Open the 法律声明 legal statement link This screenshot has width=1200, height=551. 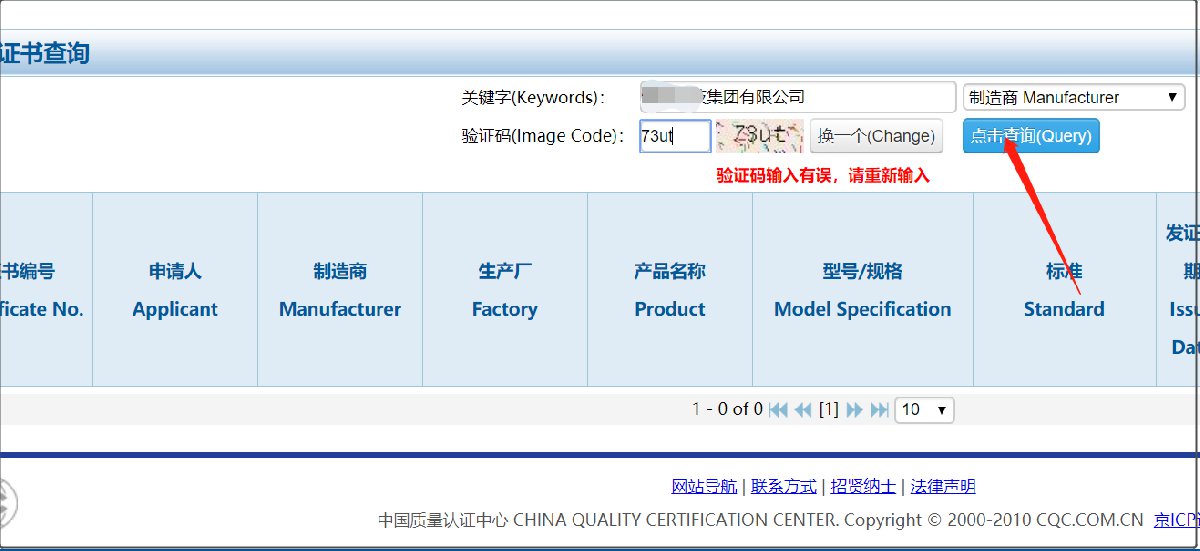942,486
